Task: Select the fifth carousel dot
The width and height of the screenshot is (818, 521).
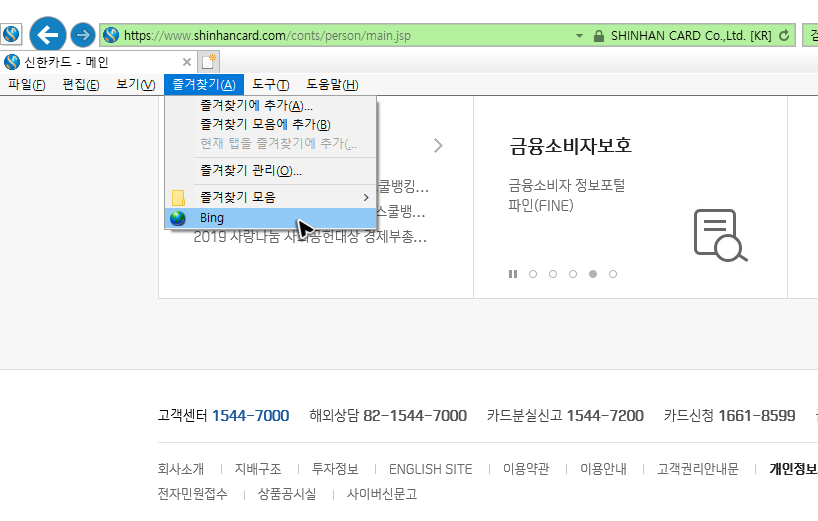Action: pyautogui.click(x=613, y=274)
